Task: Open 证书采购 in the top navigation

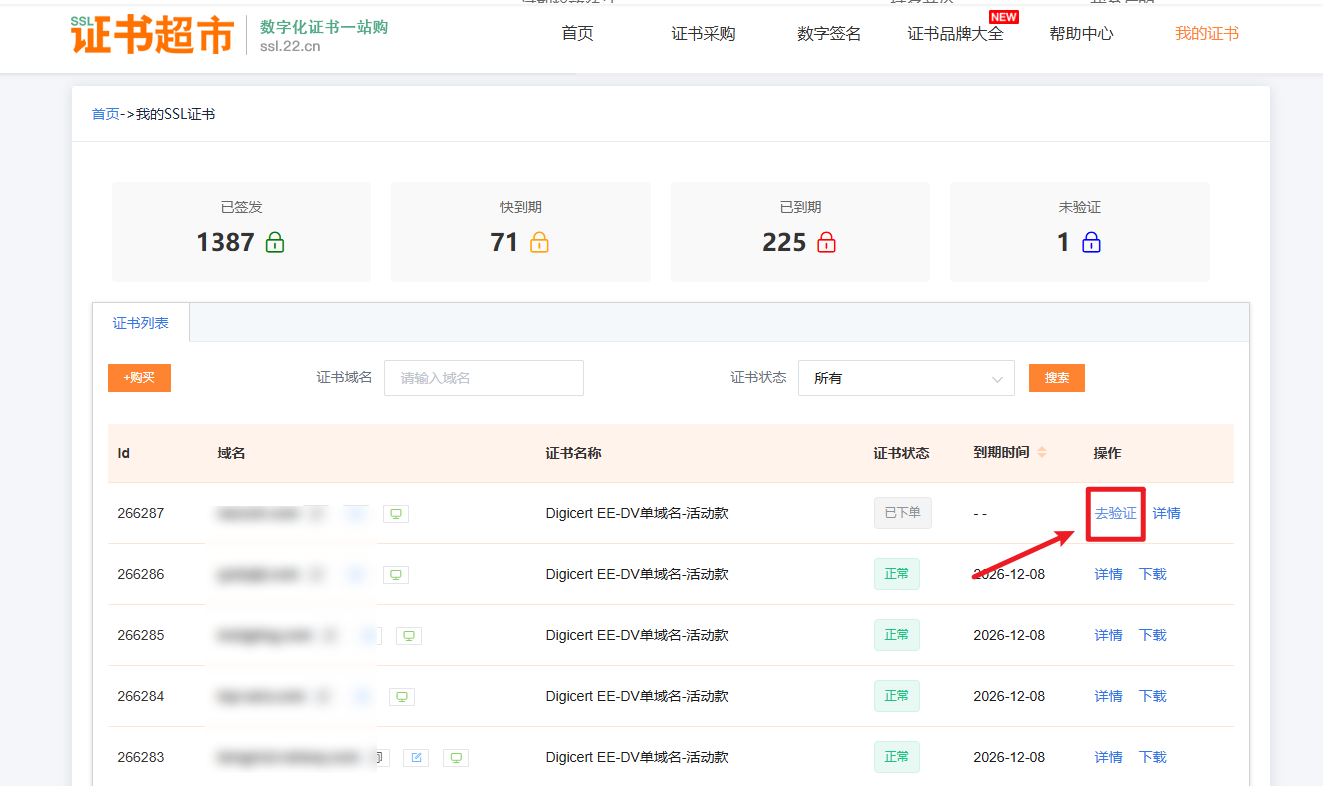Action: tap(703, 34)
